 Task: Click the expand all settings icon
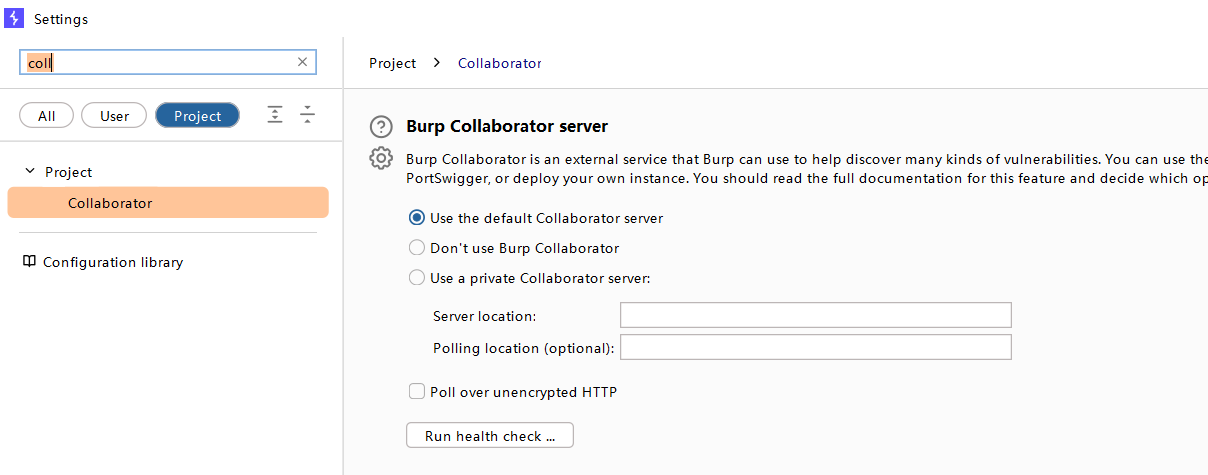[x=275, y=115]
